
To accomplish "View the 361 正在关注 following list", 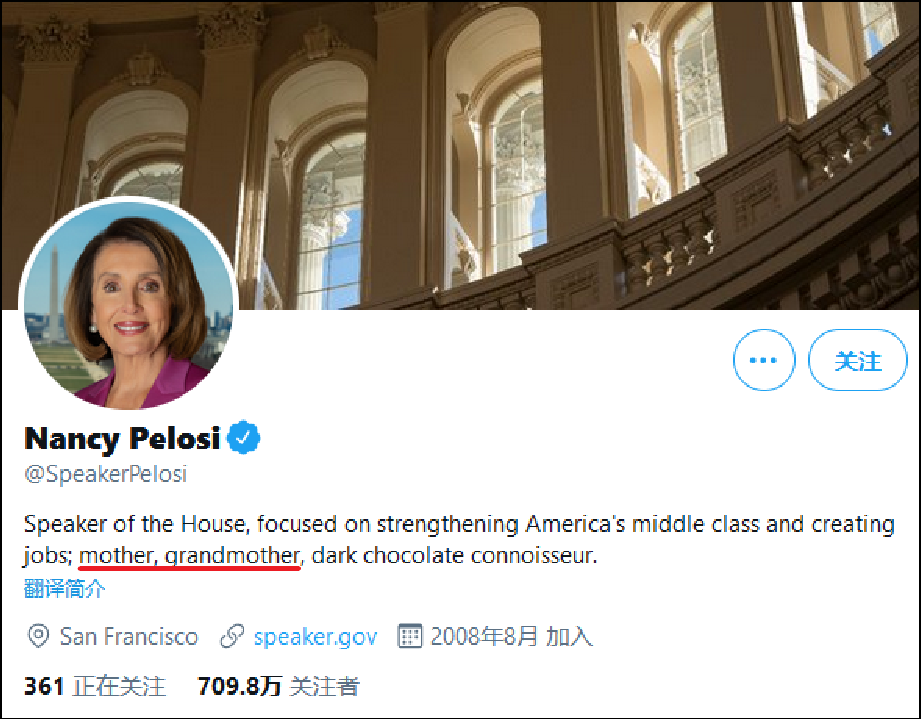I will tap(94, 686).
